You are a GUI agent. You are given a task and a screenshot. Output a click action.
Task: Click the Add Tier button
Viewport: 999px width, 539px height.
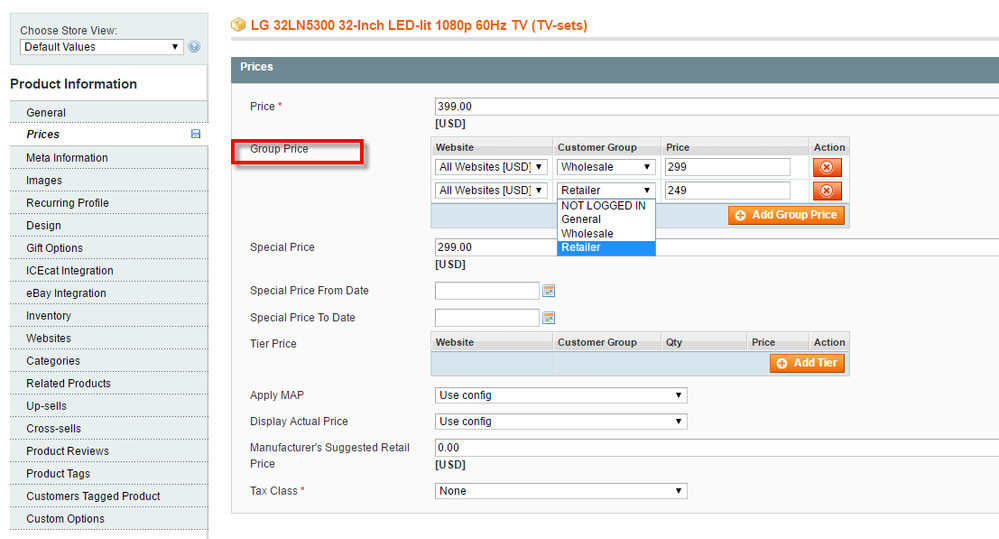(x=807, y=363)
